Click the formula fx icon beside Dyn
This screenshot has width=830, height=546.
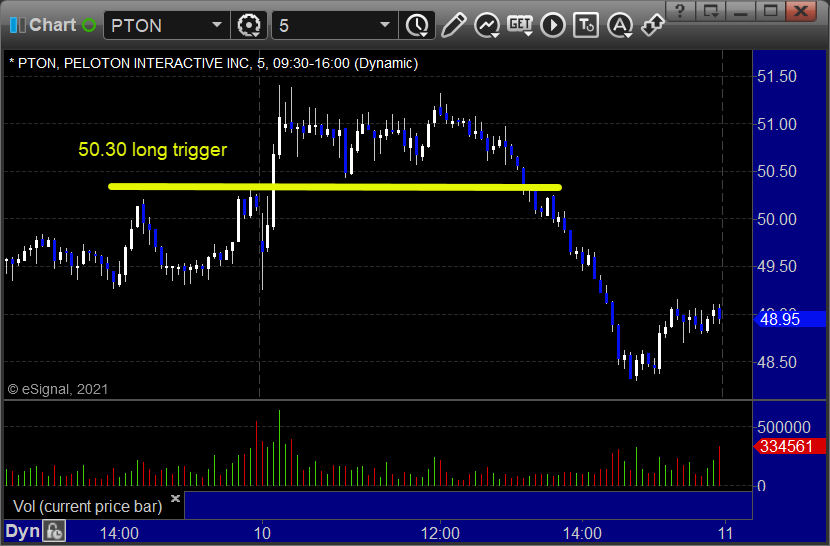point(54,531)
